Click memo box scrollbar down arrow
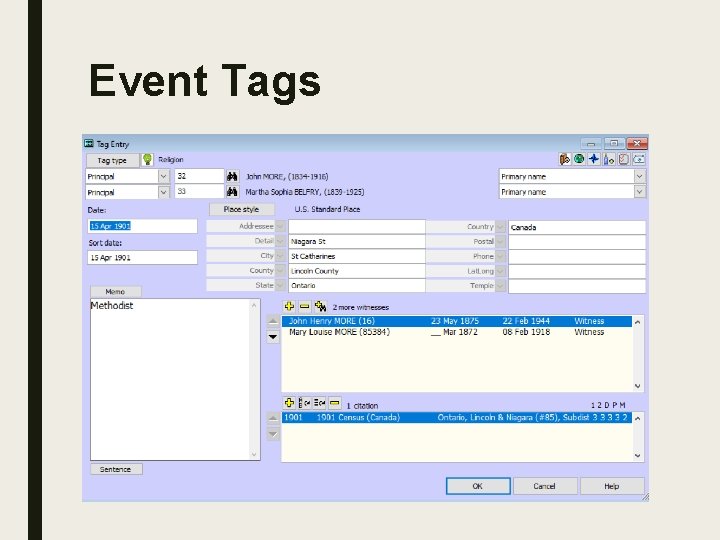This screenshot has width=720, height=540. pyautogui.click(x=254, y=455)
